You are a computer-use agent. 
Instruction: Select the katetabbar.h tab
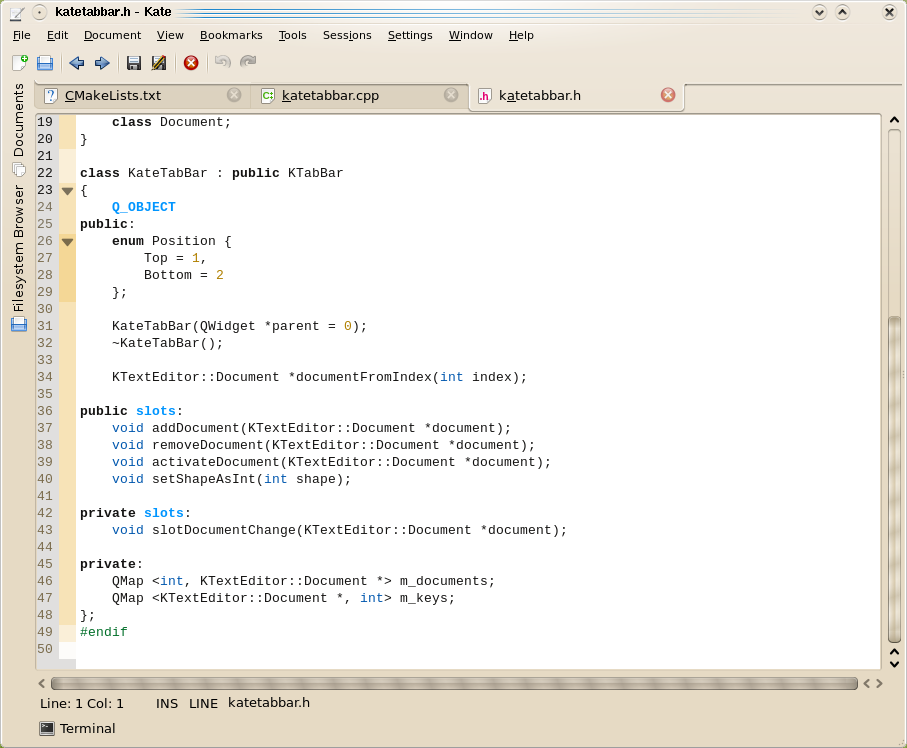pos(576,95)
